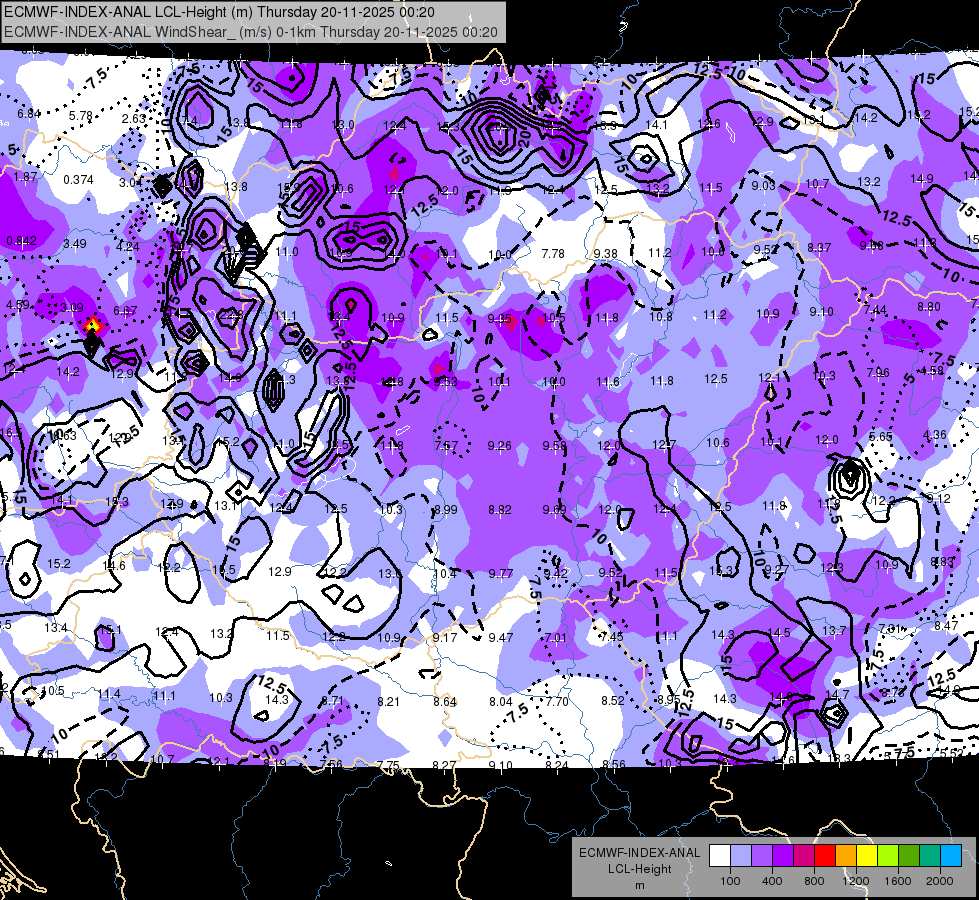Click the lime green legend swatch
Screen dimensions: 979x900
[x=888, y=855]
